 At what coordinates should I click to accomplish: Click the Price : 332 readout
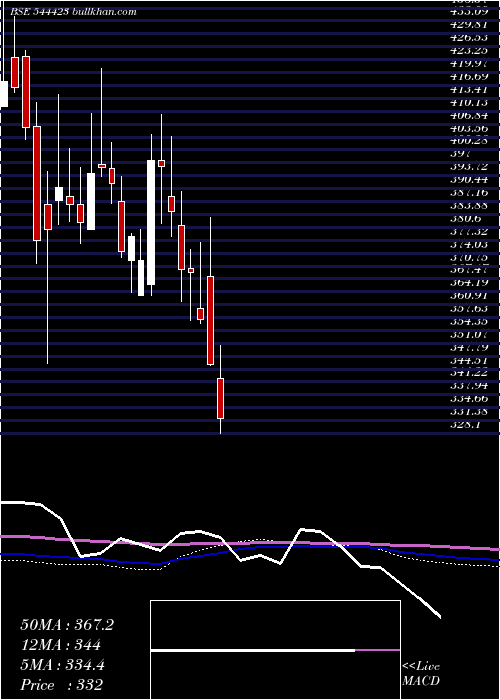click(x=62, y=685)
